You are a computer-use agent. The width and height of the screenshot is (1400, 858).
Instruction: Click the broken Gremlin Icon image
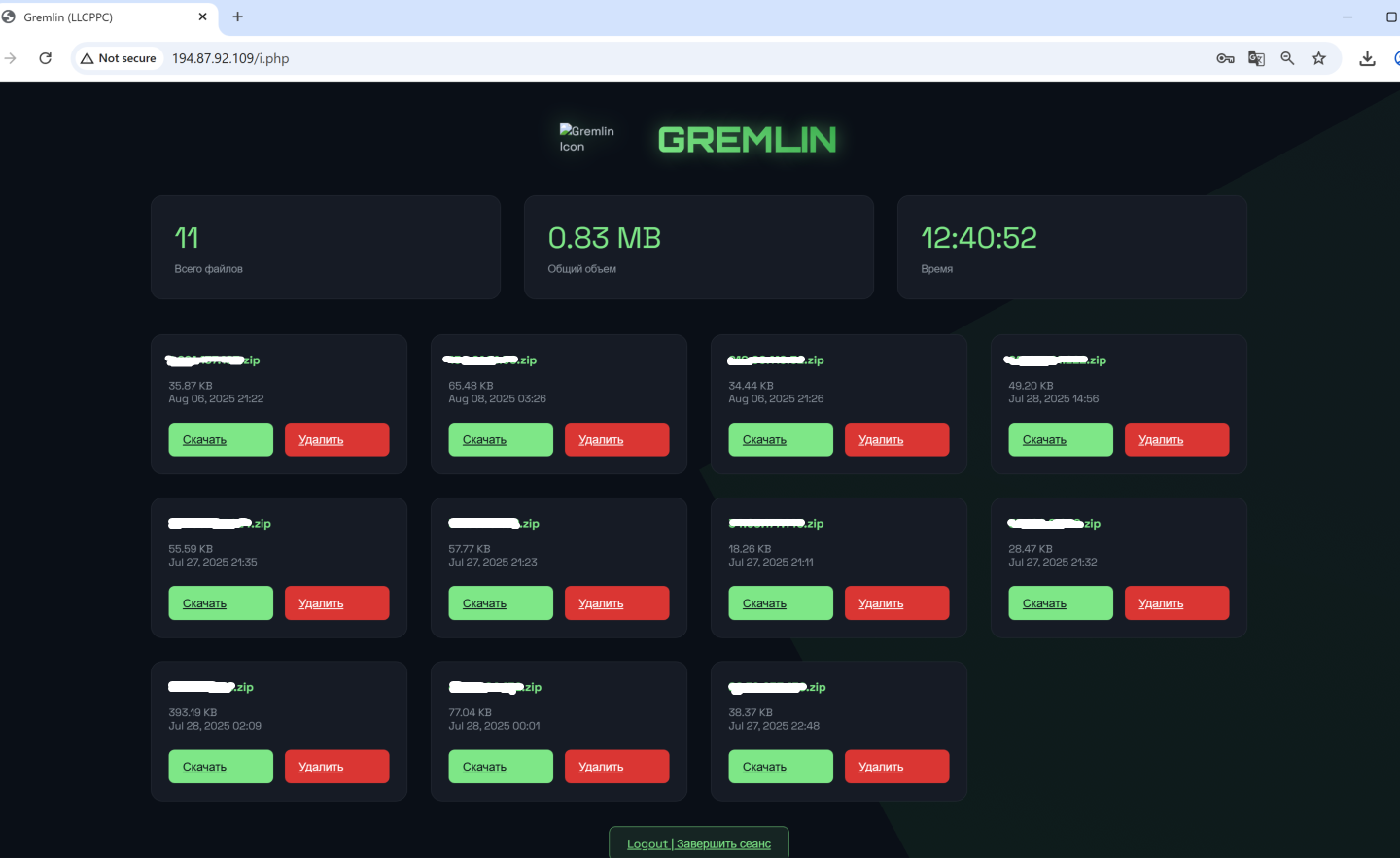587,139
